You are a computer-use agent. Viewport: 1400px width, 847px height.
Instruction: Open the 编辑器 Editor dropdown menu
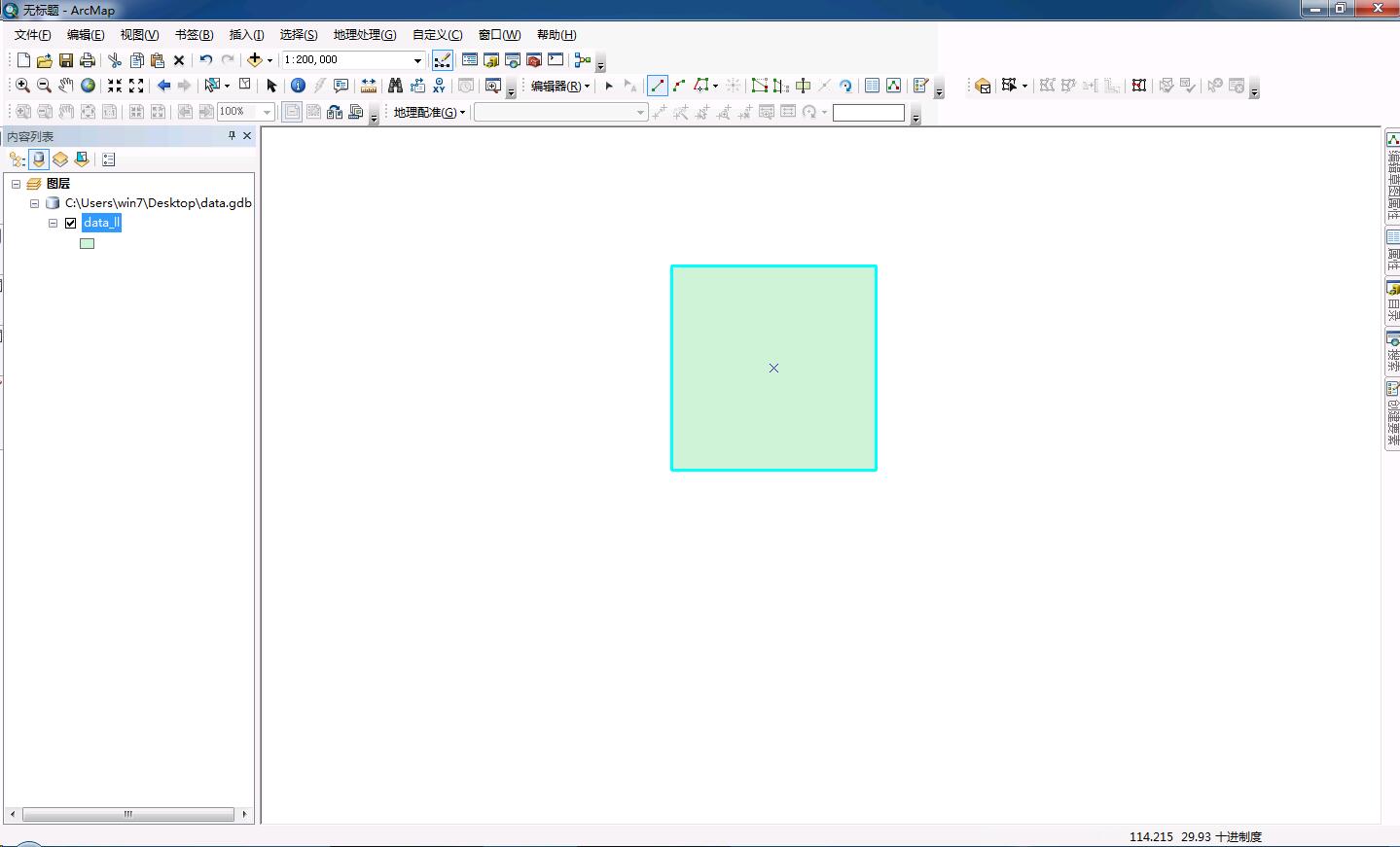(560, 86)
